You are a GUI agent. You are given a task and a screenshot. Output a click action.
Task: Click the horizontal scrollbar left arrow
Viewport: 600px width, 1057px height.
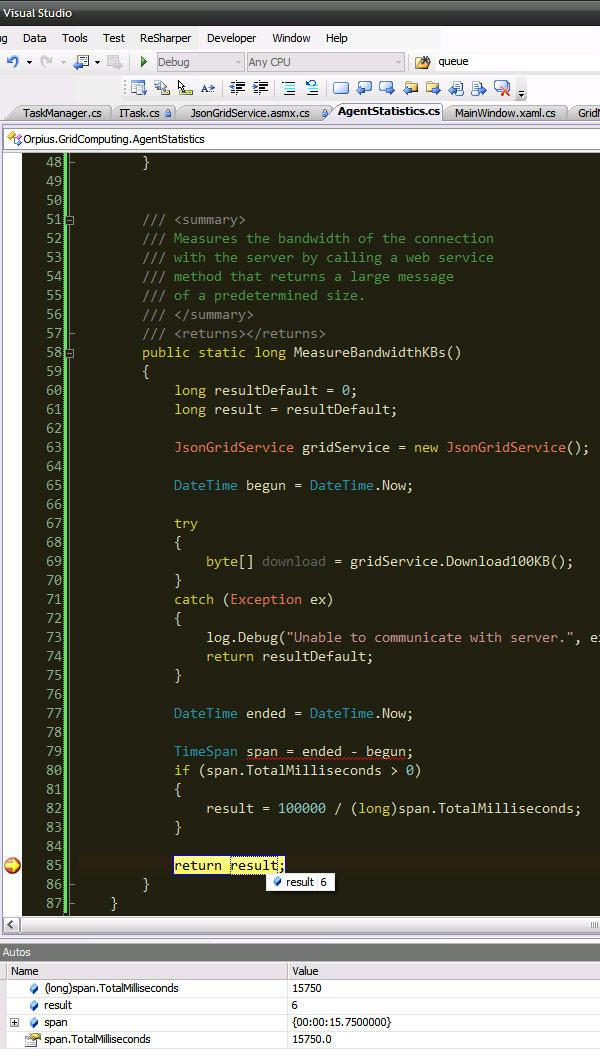(11, 925)
